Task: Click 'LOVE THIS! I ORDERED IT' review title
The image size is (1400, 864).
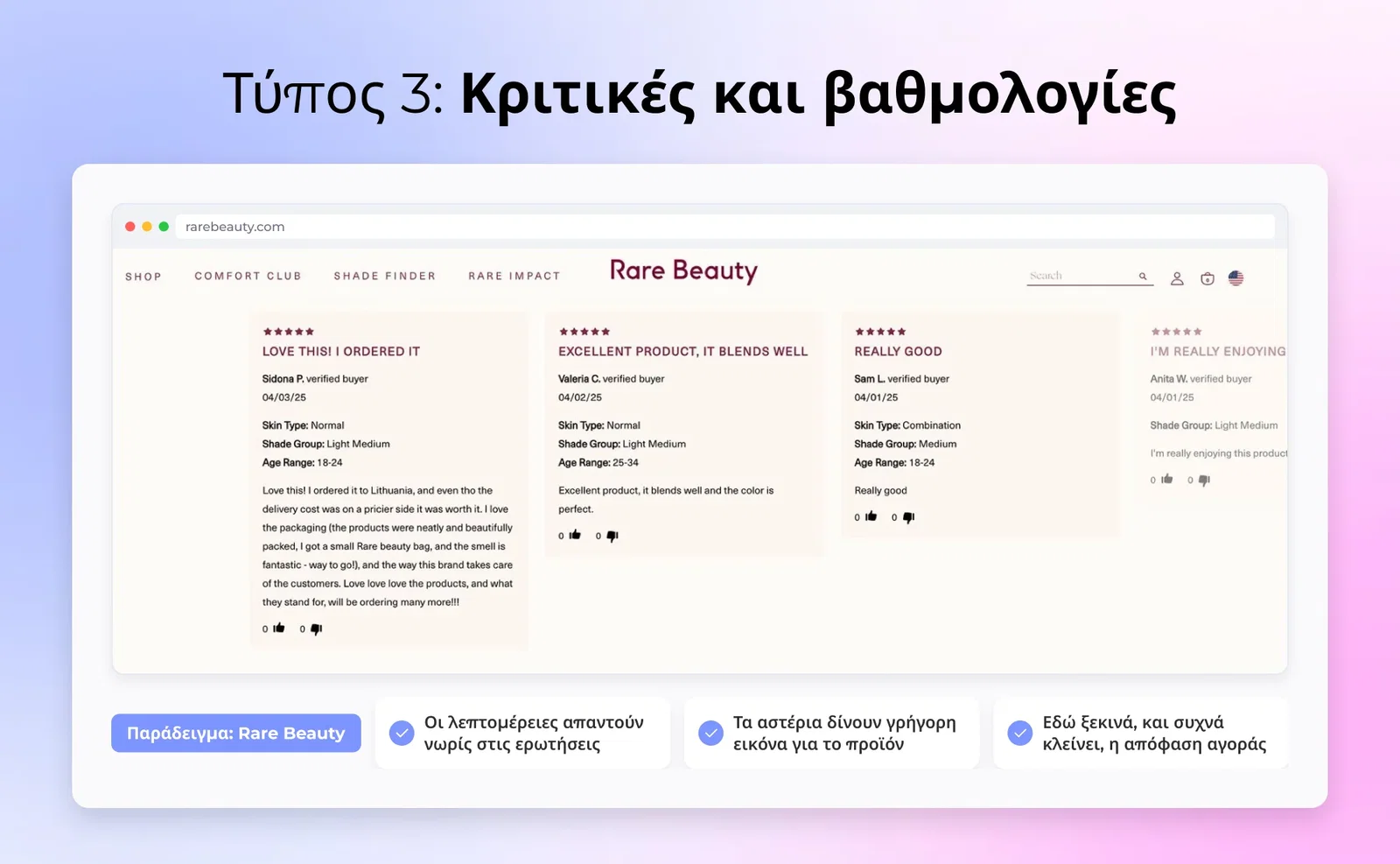Action: tap(341, 351)
